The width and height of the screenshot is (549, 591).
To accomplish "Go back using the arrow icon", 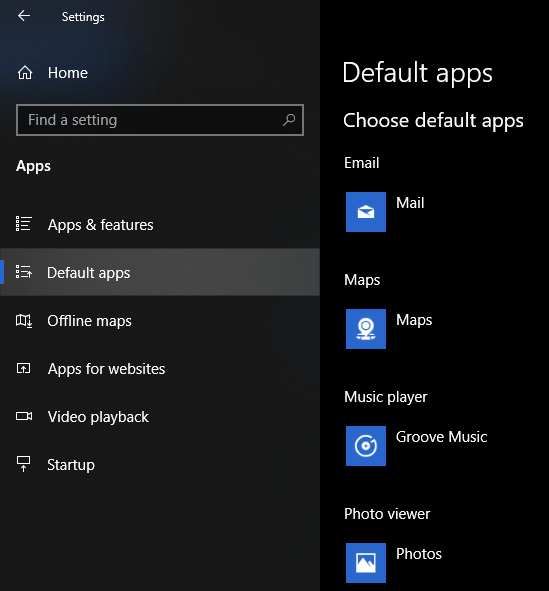I will pos(24,16).
